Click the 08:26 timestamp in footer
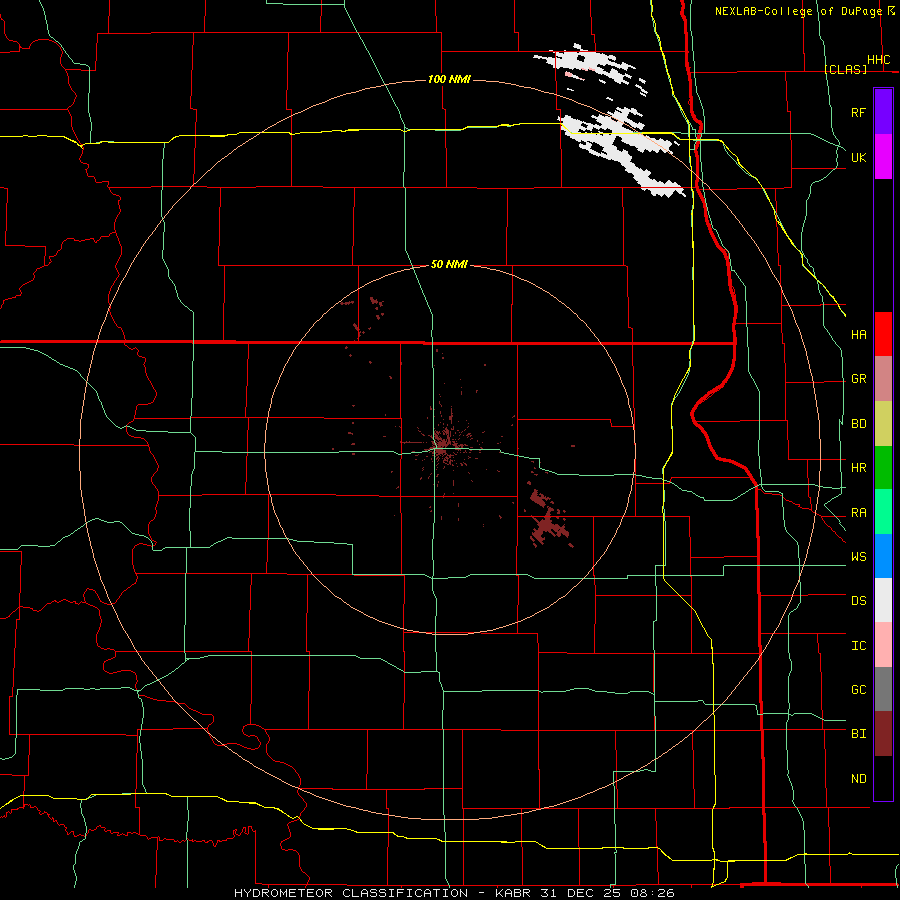The width and height of the screenshot is (900, 900). pyautogui.click(x=651, y=893)
